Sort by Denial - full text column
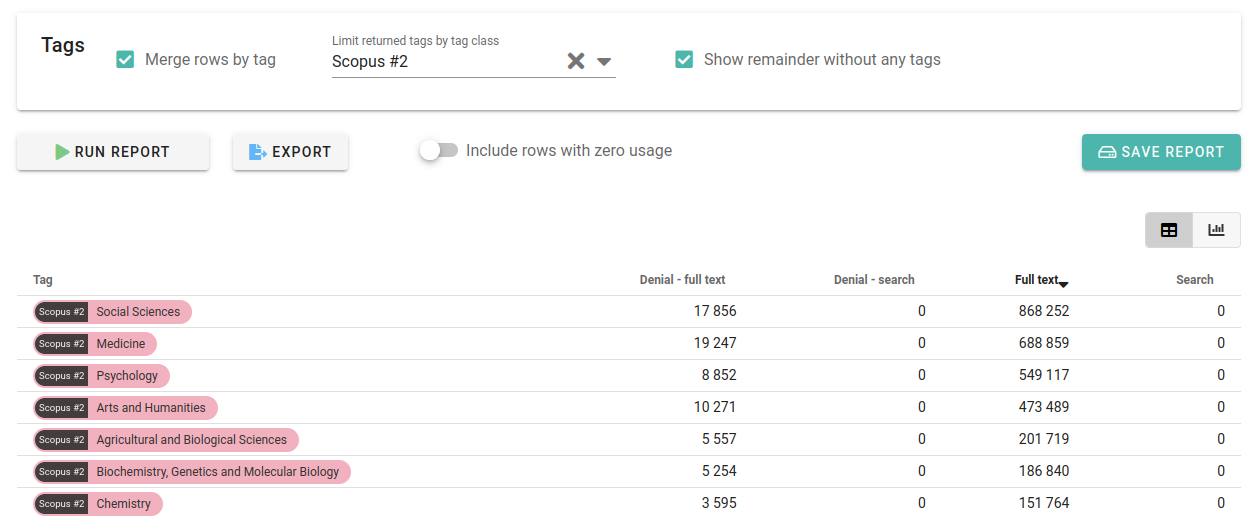 point(682,280)
